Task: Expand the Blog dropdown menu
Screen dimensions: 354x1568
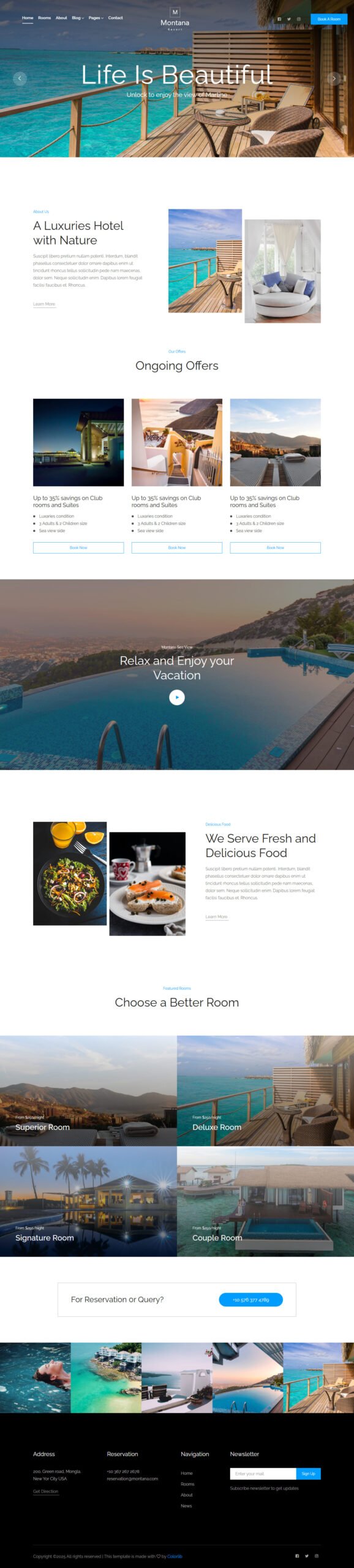Action: point(78,18)
